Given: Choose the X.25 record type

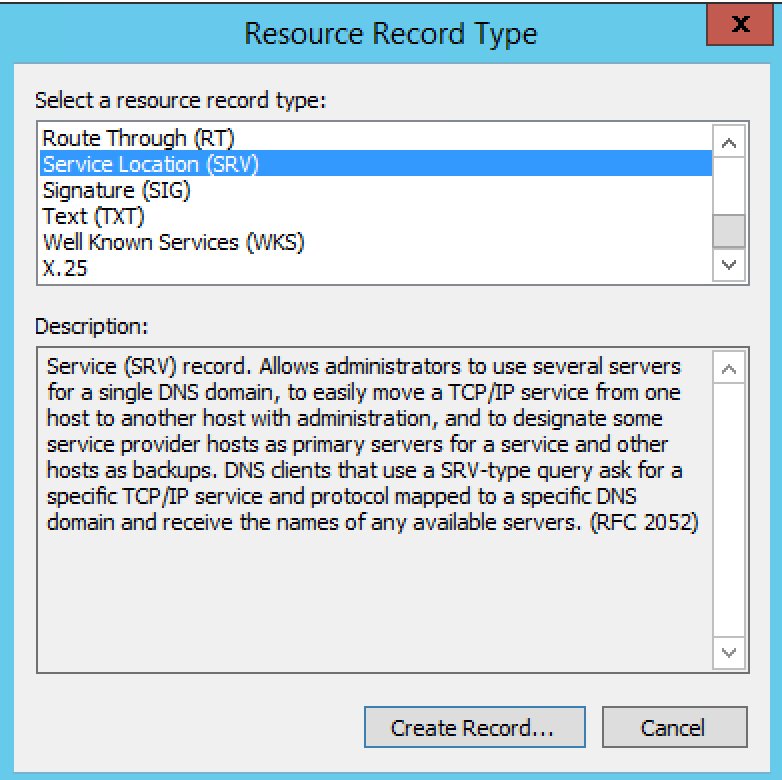Looking at the screenshot, I should click(376, 268).
